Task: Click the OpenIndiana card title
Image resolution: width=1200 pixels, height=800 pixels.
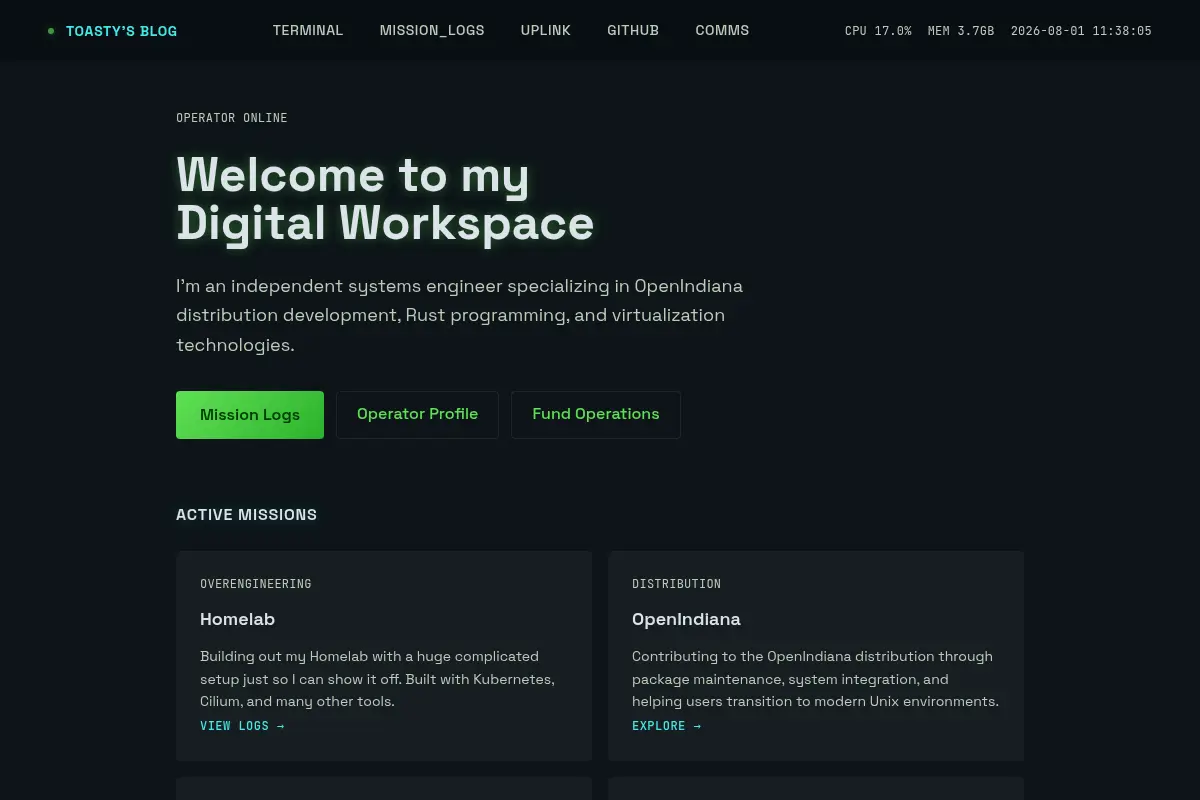Action: pyautogui.click(x=686, y=619)
